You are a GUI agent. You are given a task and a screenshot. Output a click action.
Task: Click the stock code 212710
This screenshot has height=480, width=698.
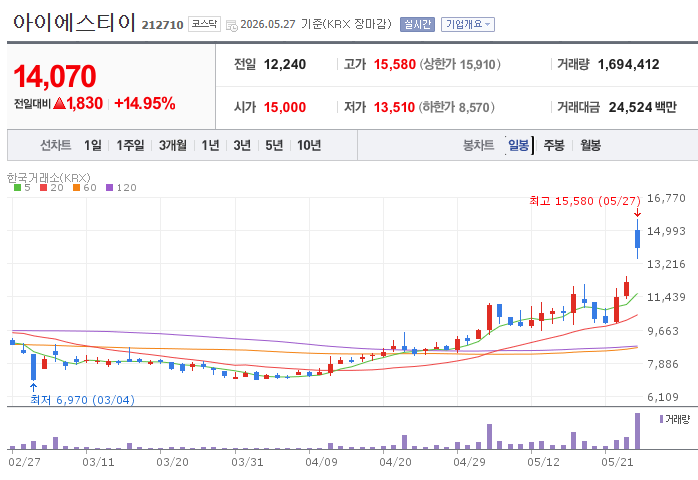coord(162,25)
